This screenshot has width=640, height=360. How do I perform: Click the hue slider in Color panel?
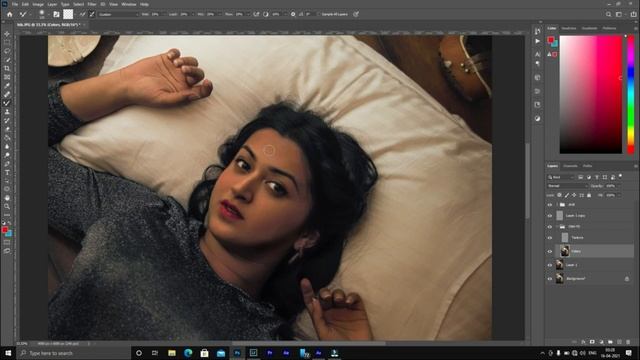point(631,94)
